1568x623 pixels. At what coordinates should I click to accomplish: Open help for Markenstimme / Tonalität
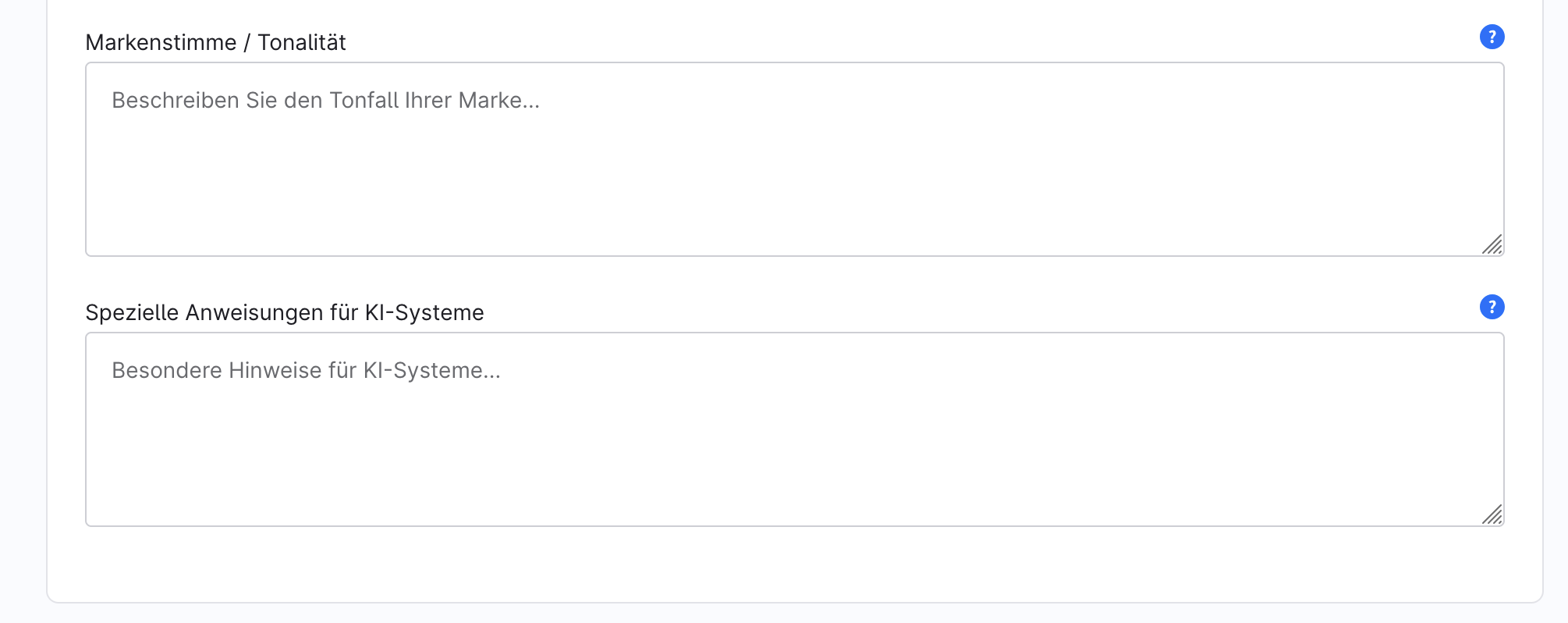(1492, 37)
